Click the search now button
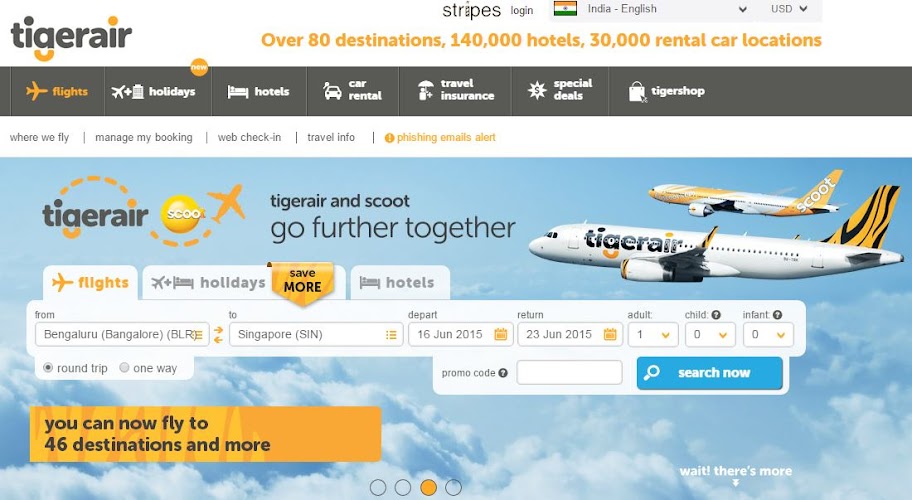 710,373
